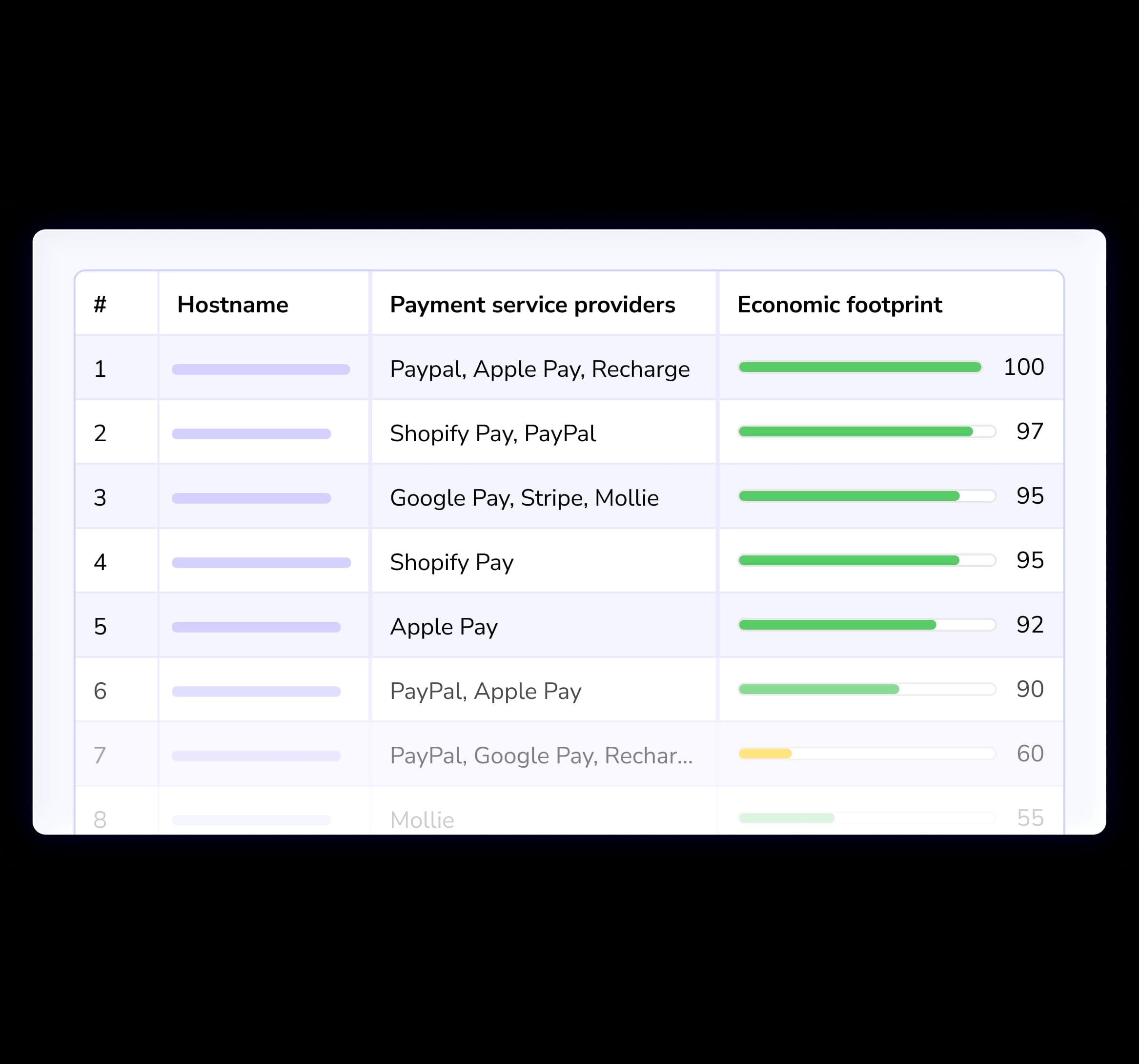Click the Hostname column header
1139x1064 pixels.
coord(233,305)
